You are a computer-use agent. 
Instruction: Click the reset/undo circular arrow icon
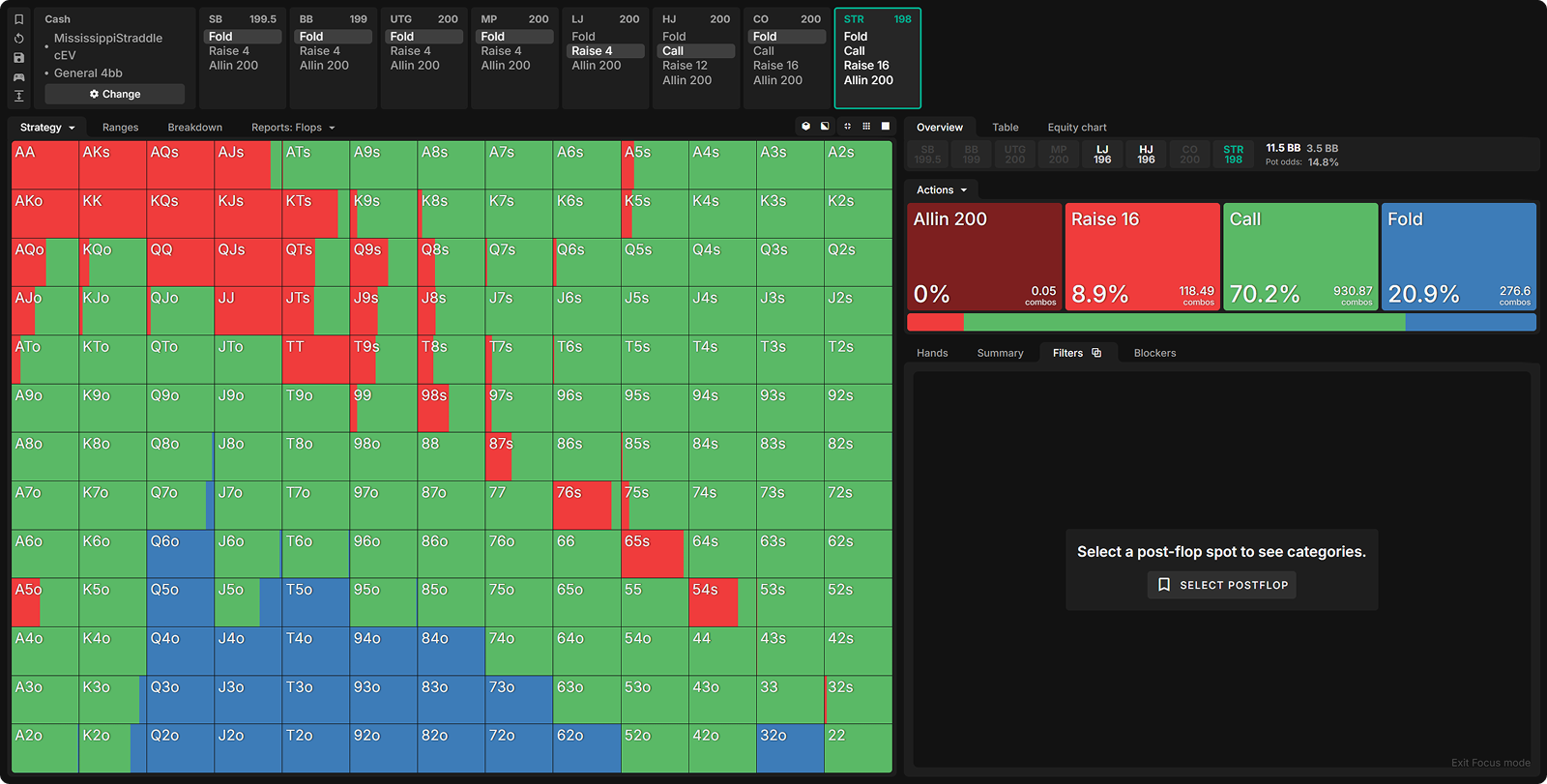point(18,39)
